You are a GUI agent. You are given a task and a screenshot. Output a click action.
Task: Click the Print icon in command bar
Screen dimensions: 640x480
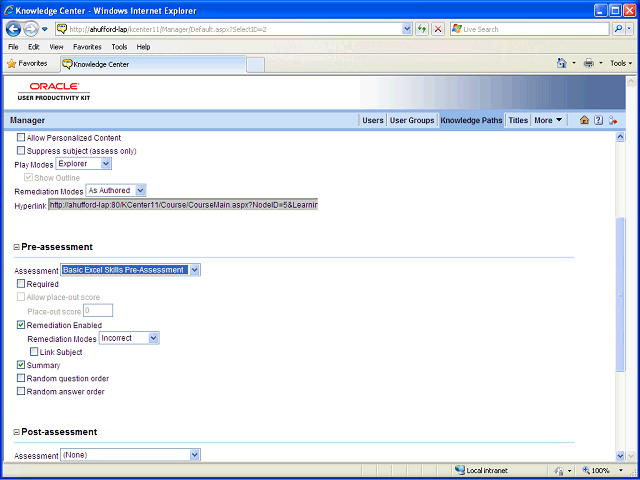coord(588,63)
